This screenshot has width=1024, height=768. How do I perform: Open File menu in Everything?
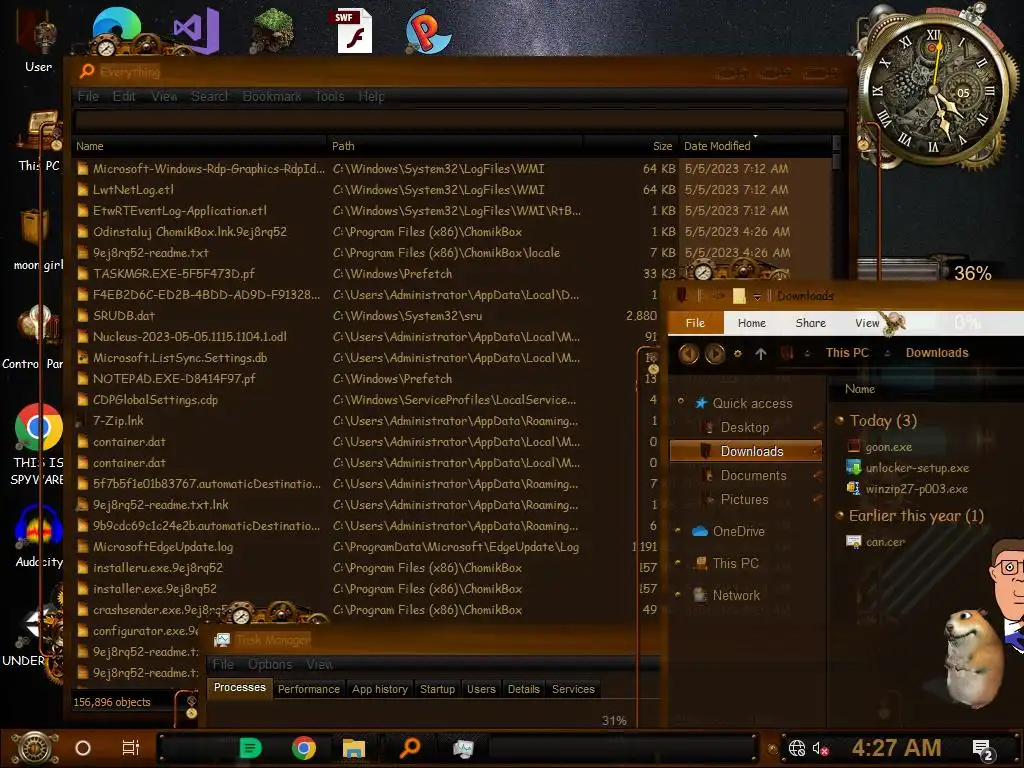coord(88,97)
